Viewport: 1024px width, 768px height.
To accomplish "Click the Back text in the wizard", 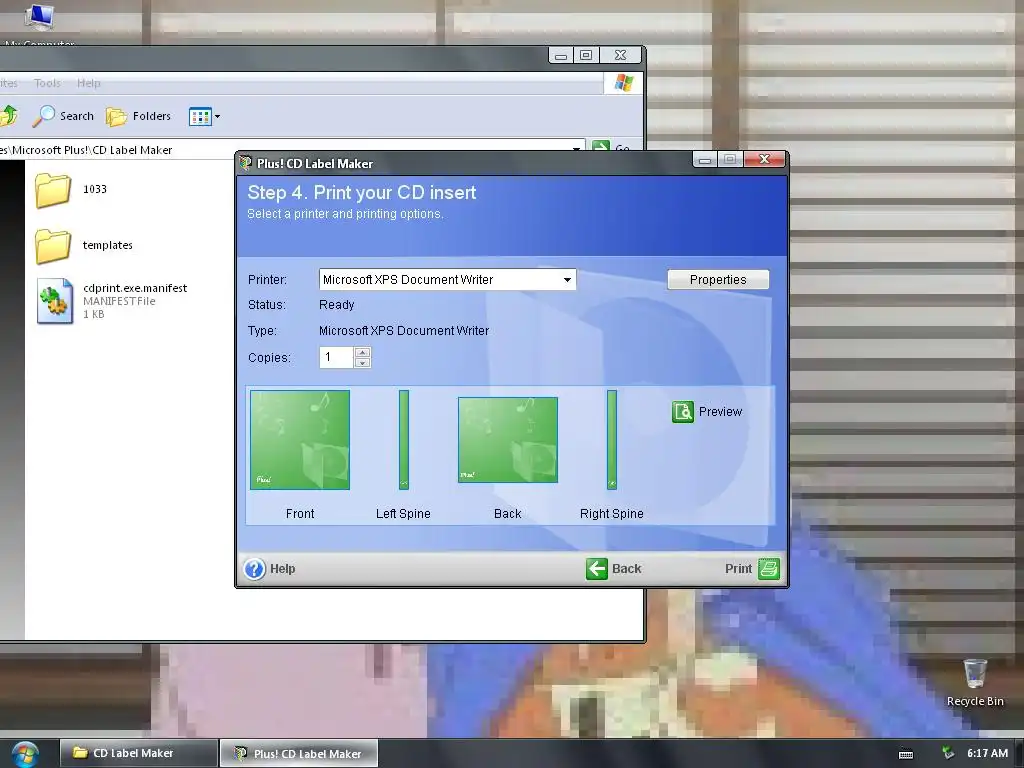I will [x=626, y=569].
